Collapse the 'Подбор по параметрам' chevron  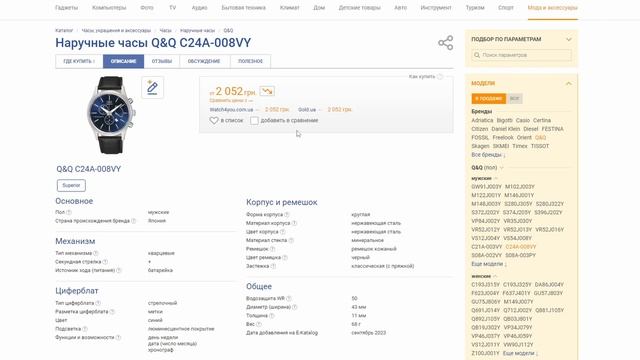point(569,40)
